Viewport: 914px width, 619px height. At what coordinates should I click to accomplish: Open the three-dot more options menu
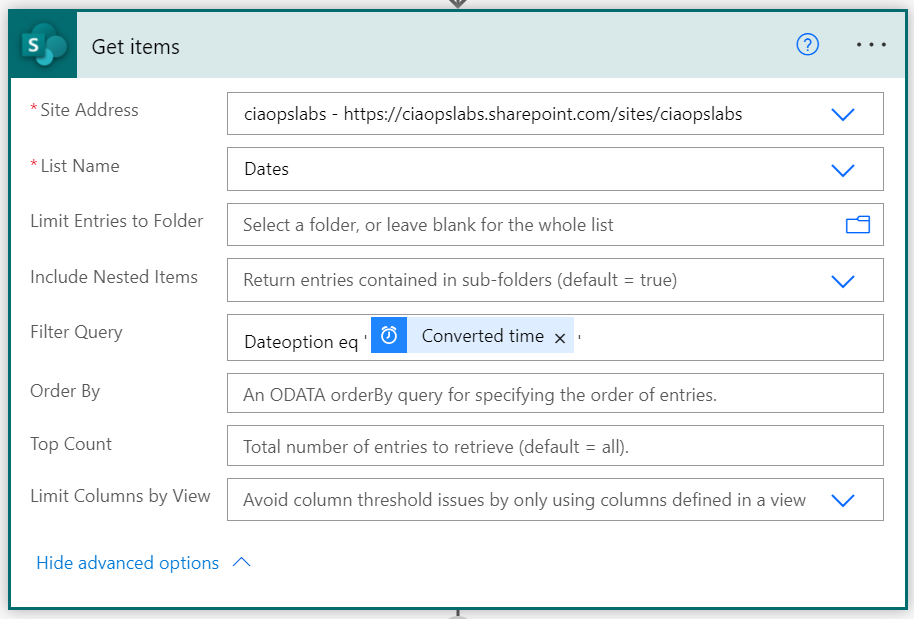coord(871,46)
